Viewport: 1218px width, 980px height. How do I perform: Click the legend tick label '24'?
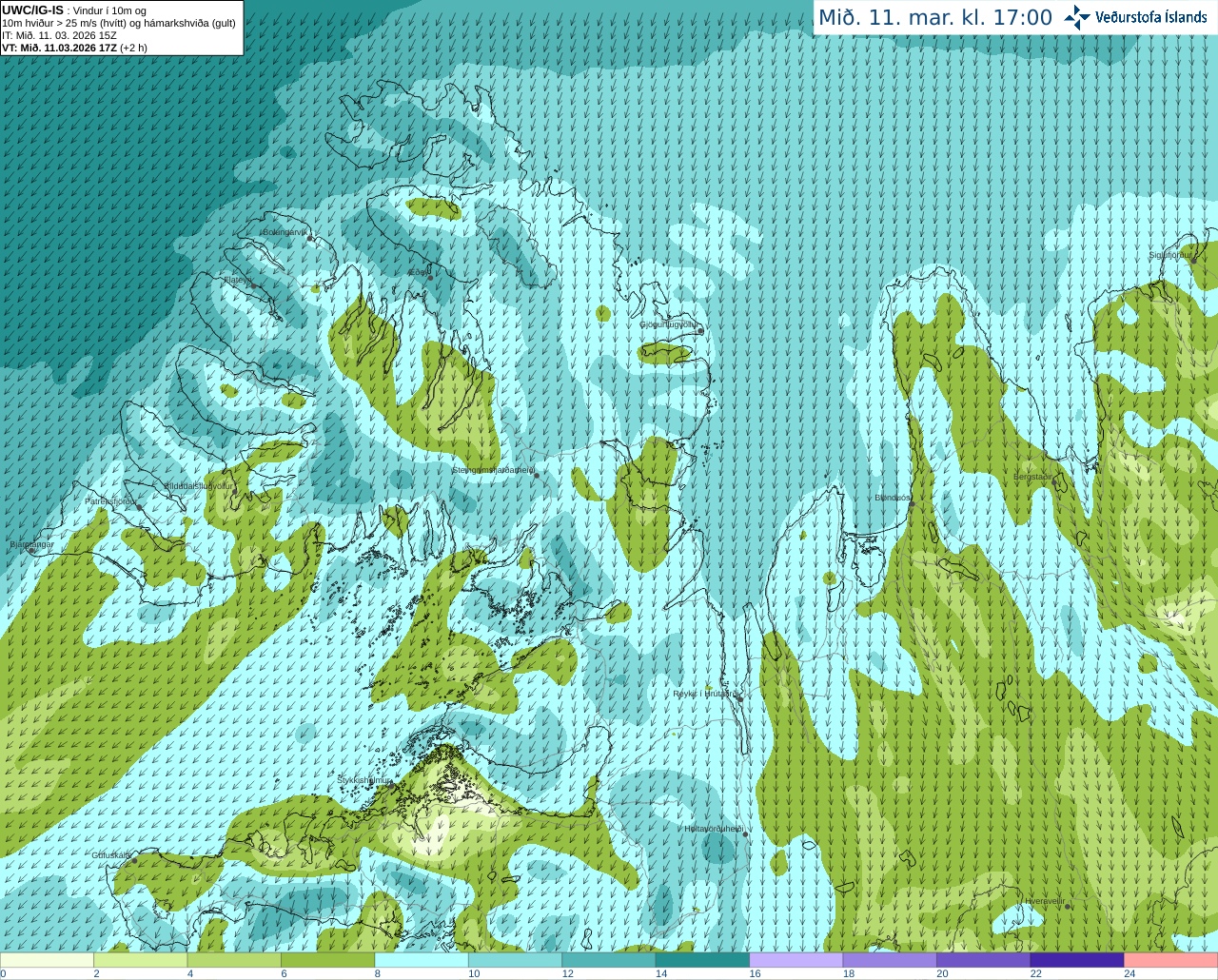(x=1130, y=973)
